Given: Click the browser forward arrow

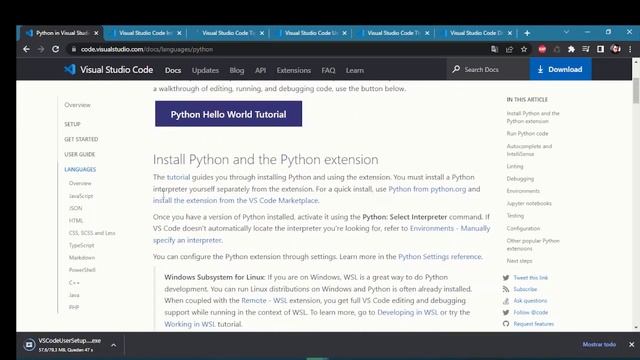Looking at the screenshot, I should click(41, 49).
